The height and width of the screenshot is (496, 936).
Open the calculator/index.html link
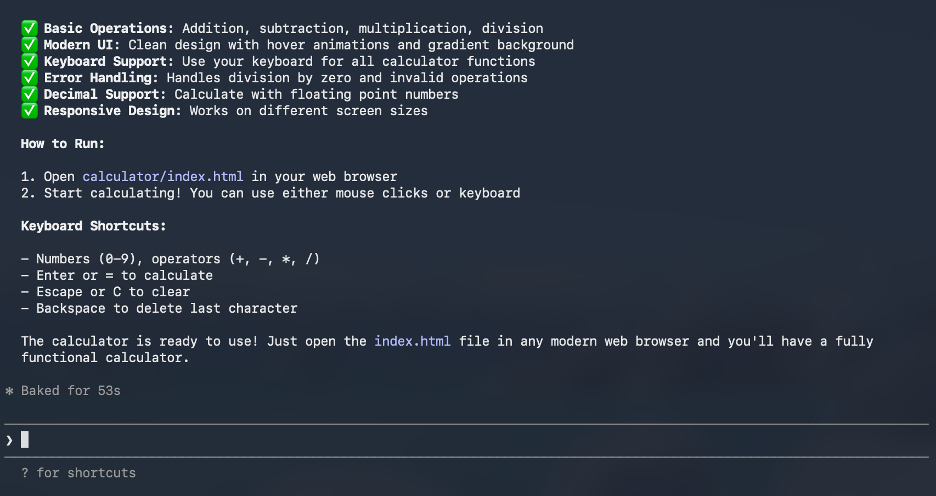coord(163,177)
